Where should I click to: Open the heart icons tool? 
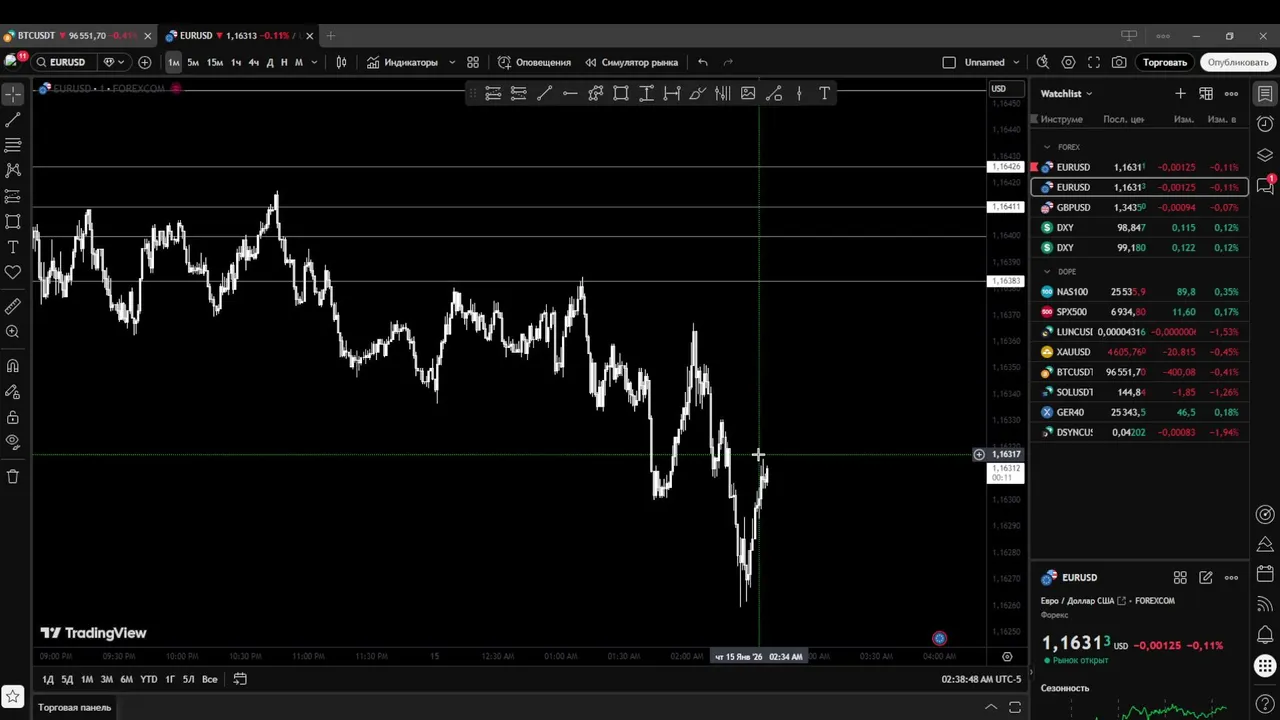coord(13,272)
